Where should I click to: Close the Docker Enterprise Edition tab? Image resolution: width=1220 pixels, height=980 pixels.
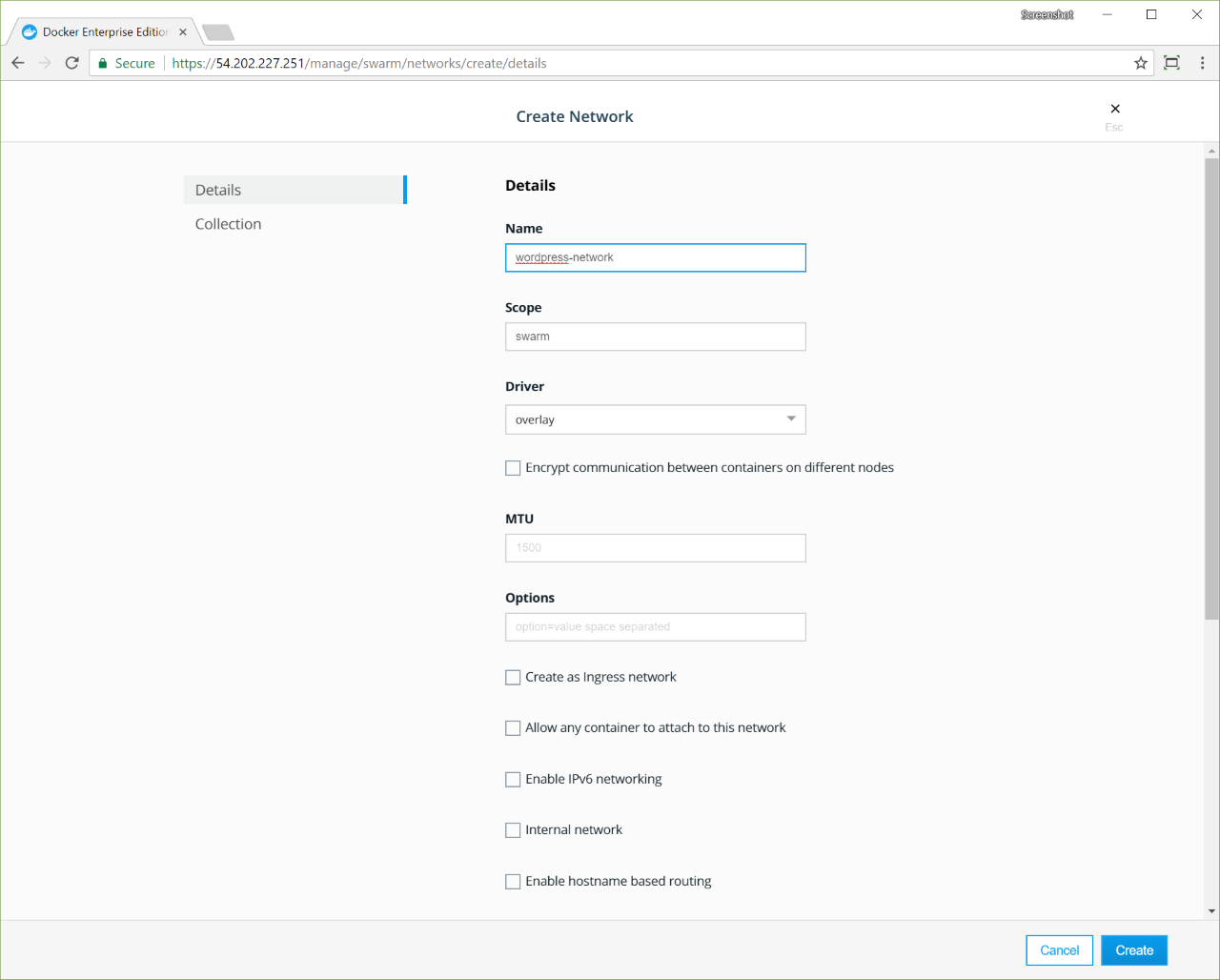[x=183, y=32]
